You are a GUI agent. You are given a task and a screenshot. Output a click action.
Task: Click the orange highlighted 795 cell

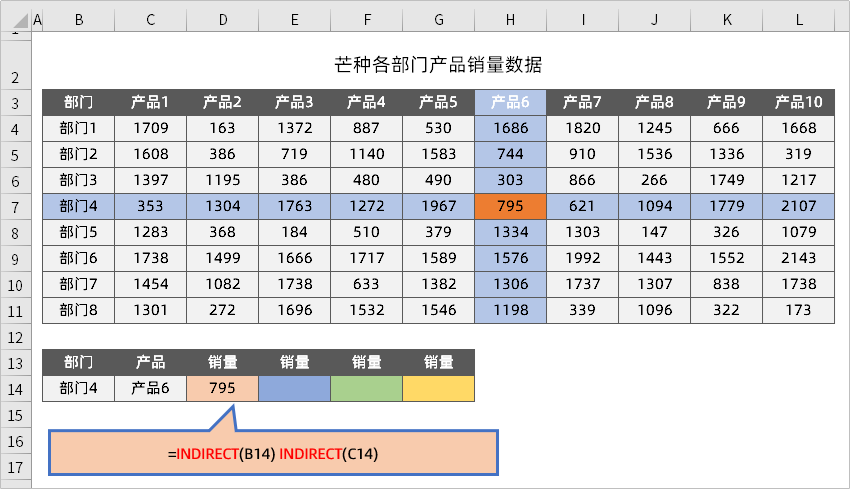click(510, 206)
